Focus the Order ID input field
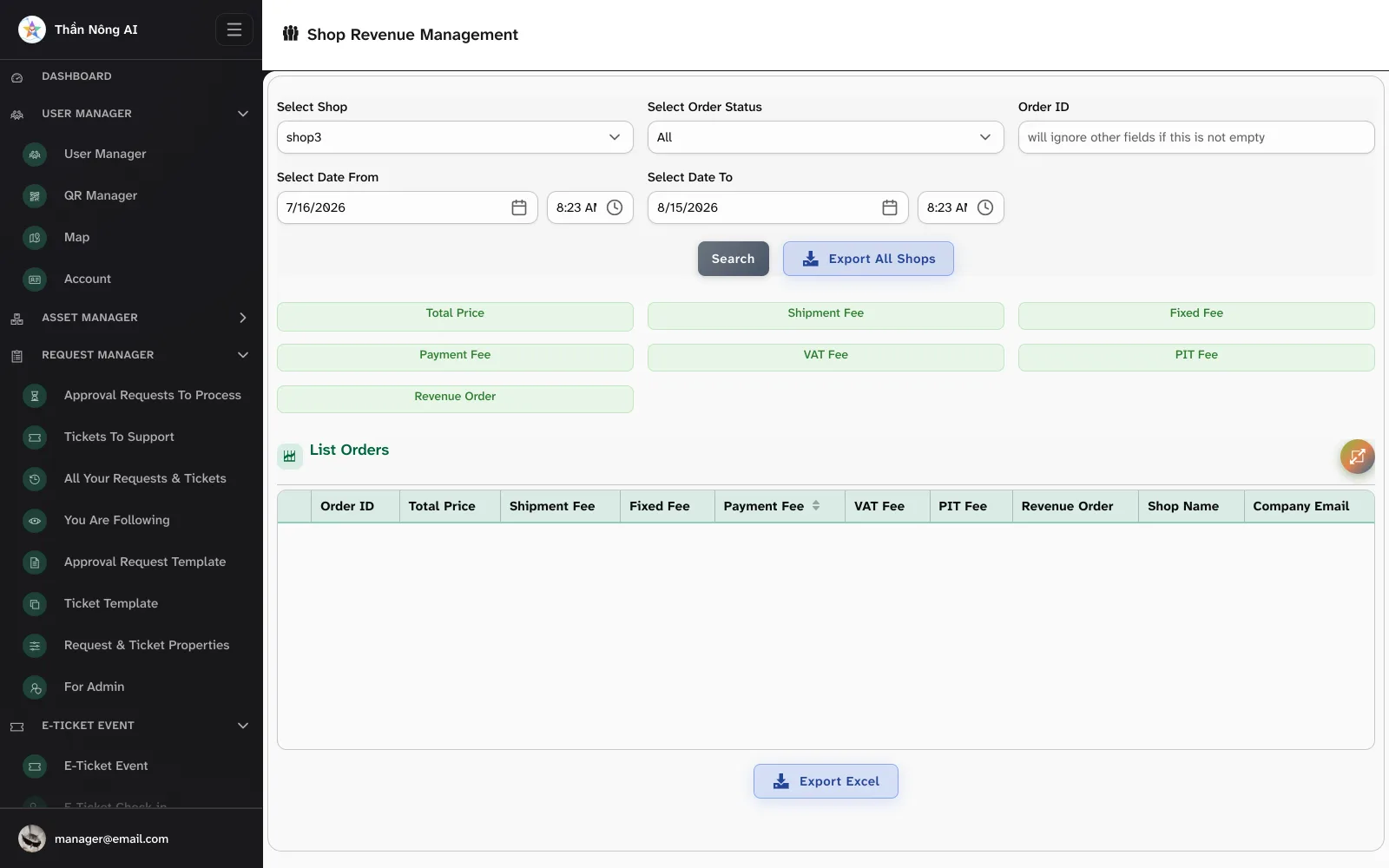Image resolution: width=1389 pixels, height=868 pixels. pos(1196,137)
